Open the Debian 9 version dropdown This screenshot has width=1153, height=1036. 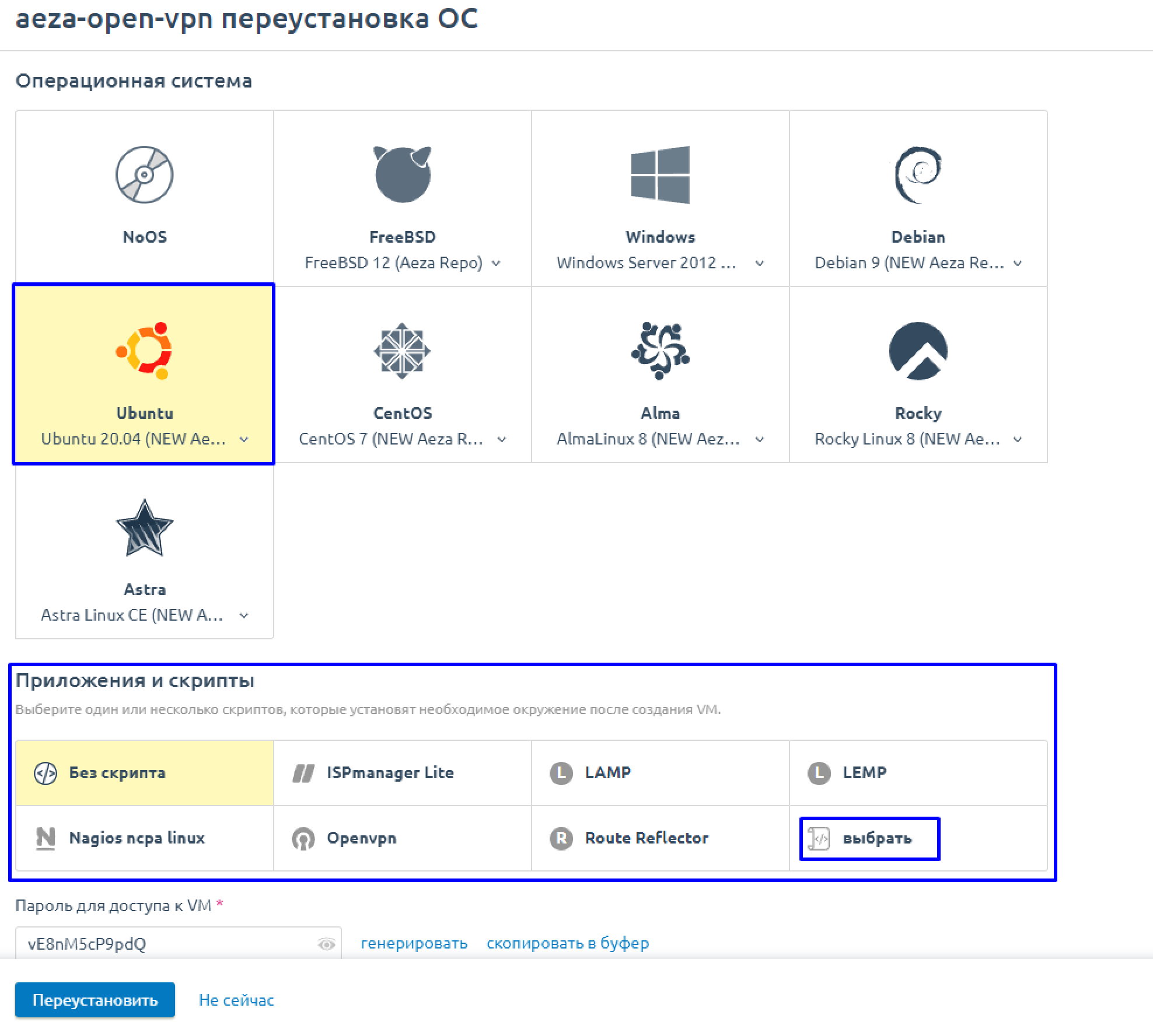click(x=1018, y=263)
